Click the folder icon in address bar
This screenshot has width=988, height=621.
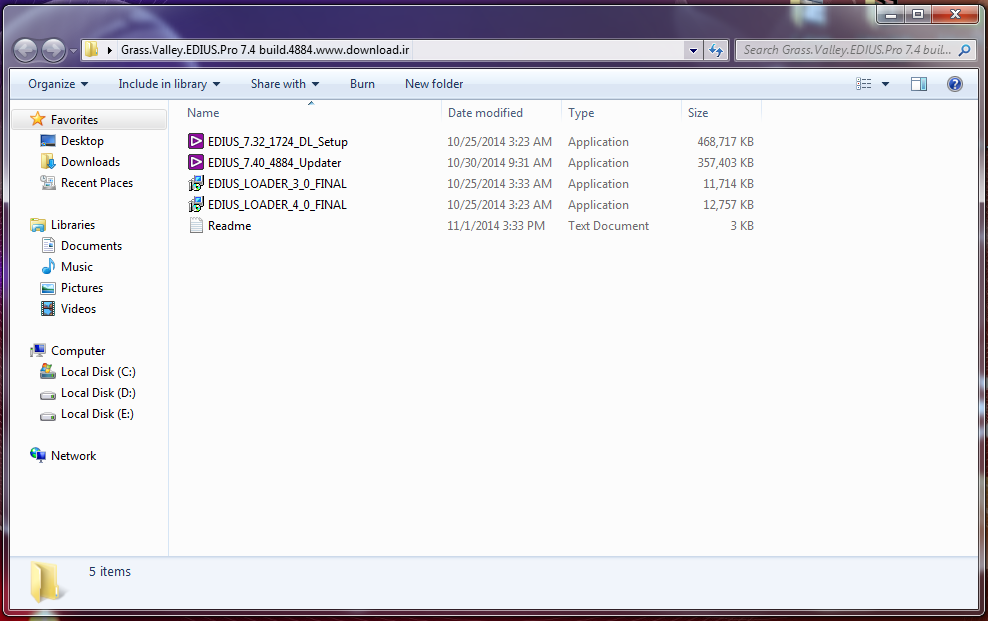point(92,50)
